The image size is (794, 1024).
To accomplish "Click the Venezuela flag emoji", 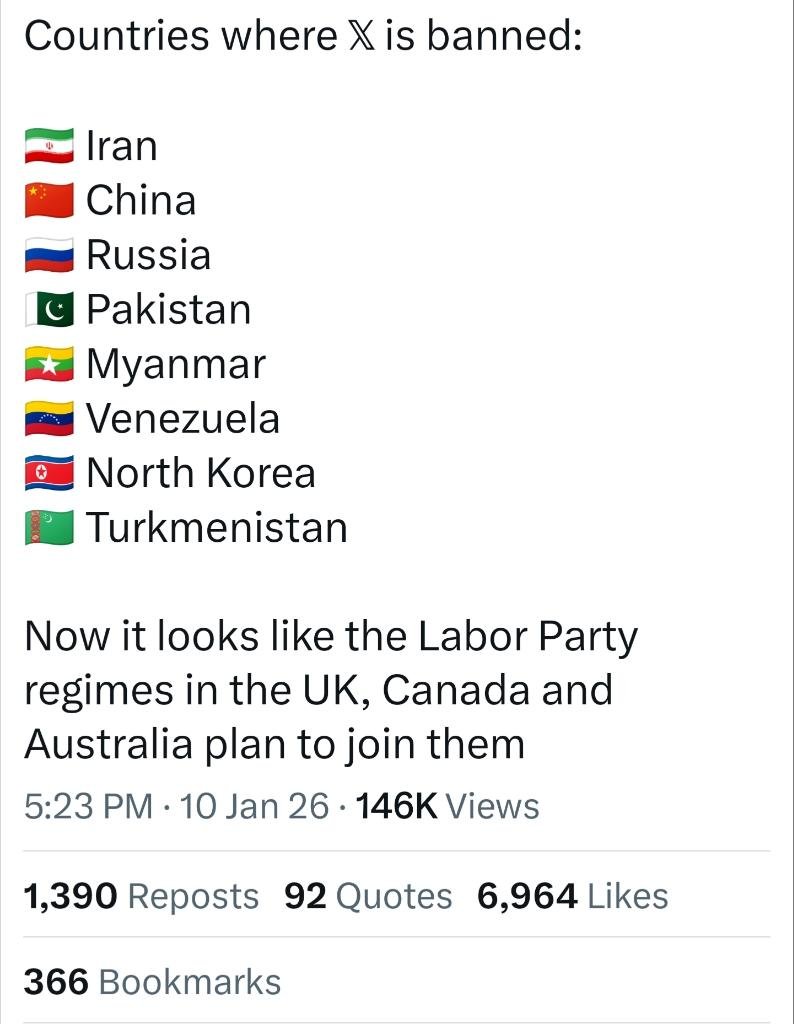I will [x=50, y=419].
